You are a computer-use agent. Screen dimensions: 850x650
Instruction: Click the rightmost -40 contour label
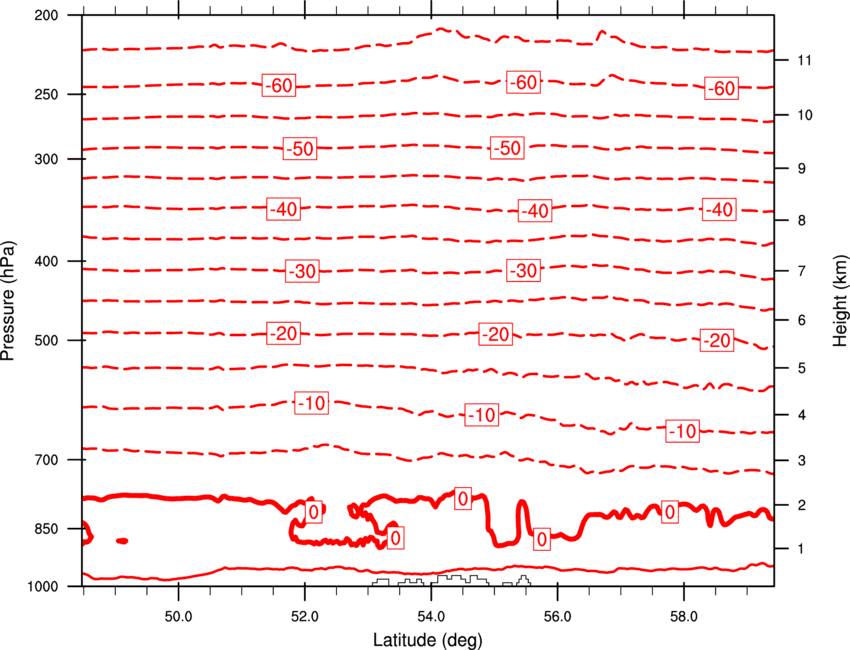coord(719,209)
